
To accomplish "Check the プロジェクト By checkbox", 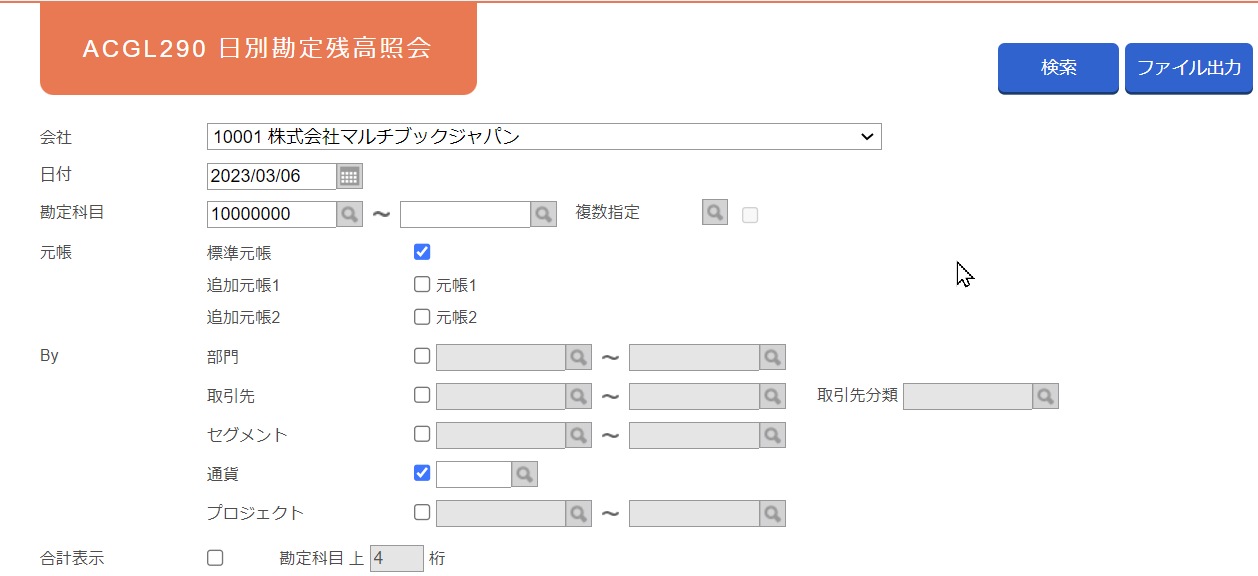I will coord(422,512).
